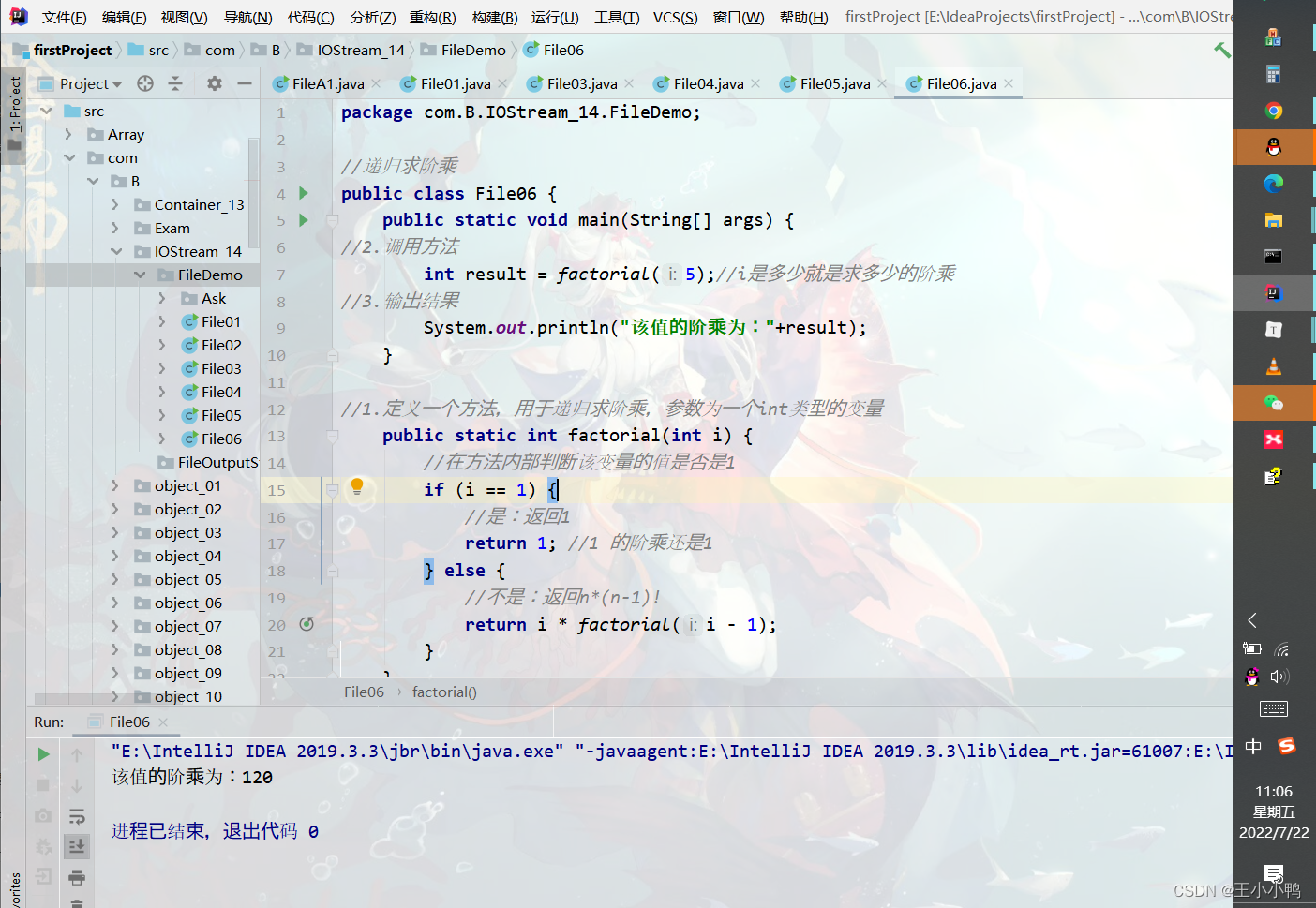This screenshot has width=1316, height=908.
Task: Click the Project tree vertical scrollbar
Action: [x=253, y=192]
